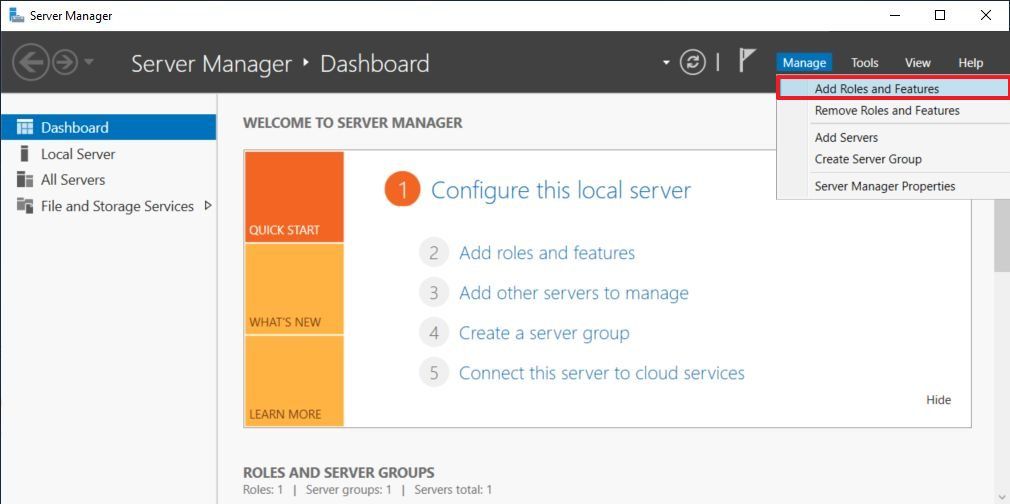This screenshot has height=504, width=1010.
Task: Open the Notifications flag icon
Action: 746,61
